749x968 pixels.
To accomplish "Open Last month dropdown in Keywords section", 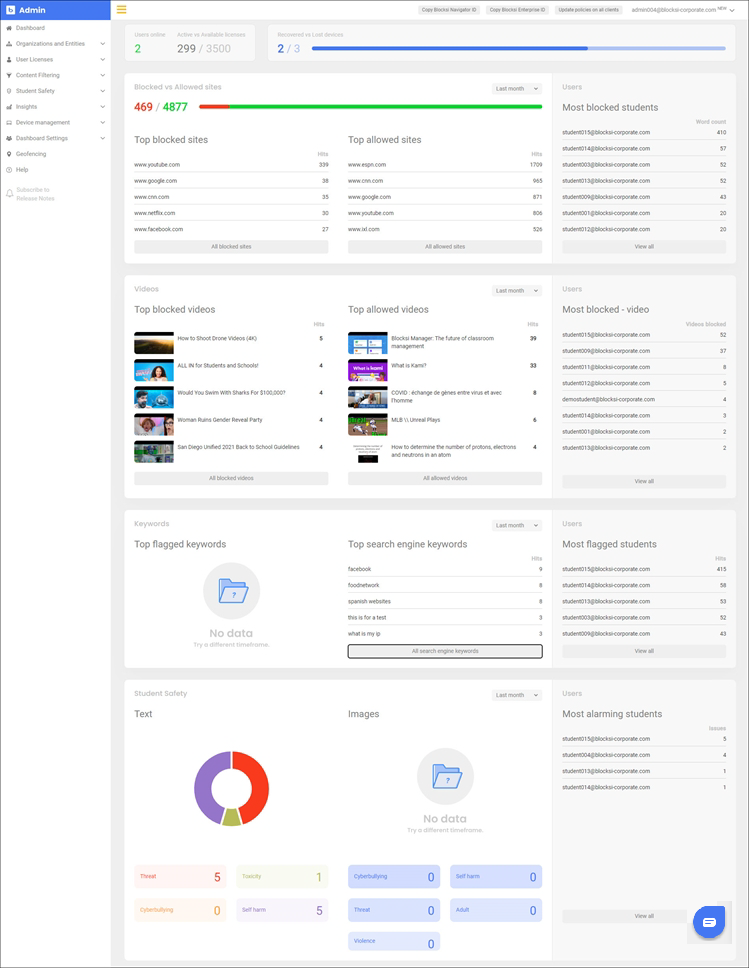I will point(517,525).
